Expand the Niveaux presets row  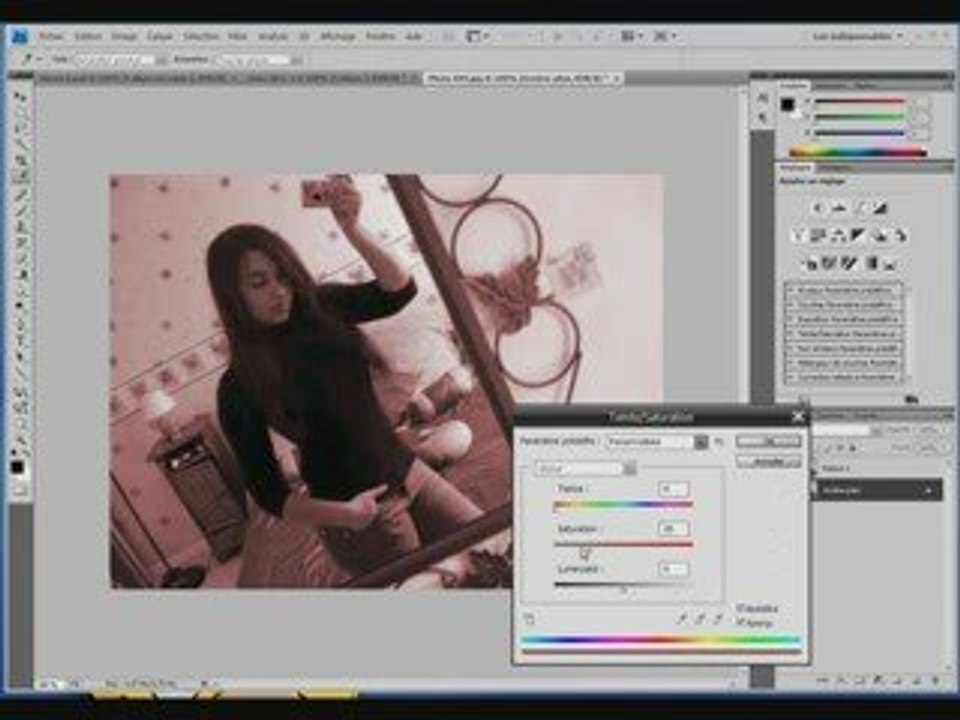[790, 290]
